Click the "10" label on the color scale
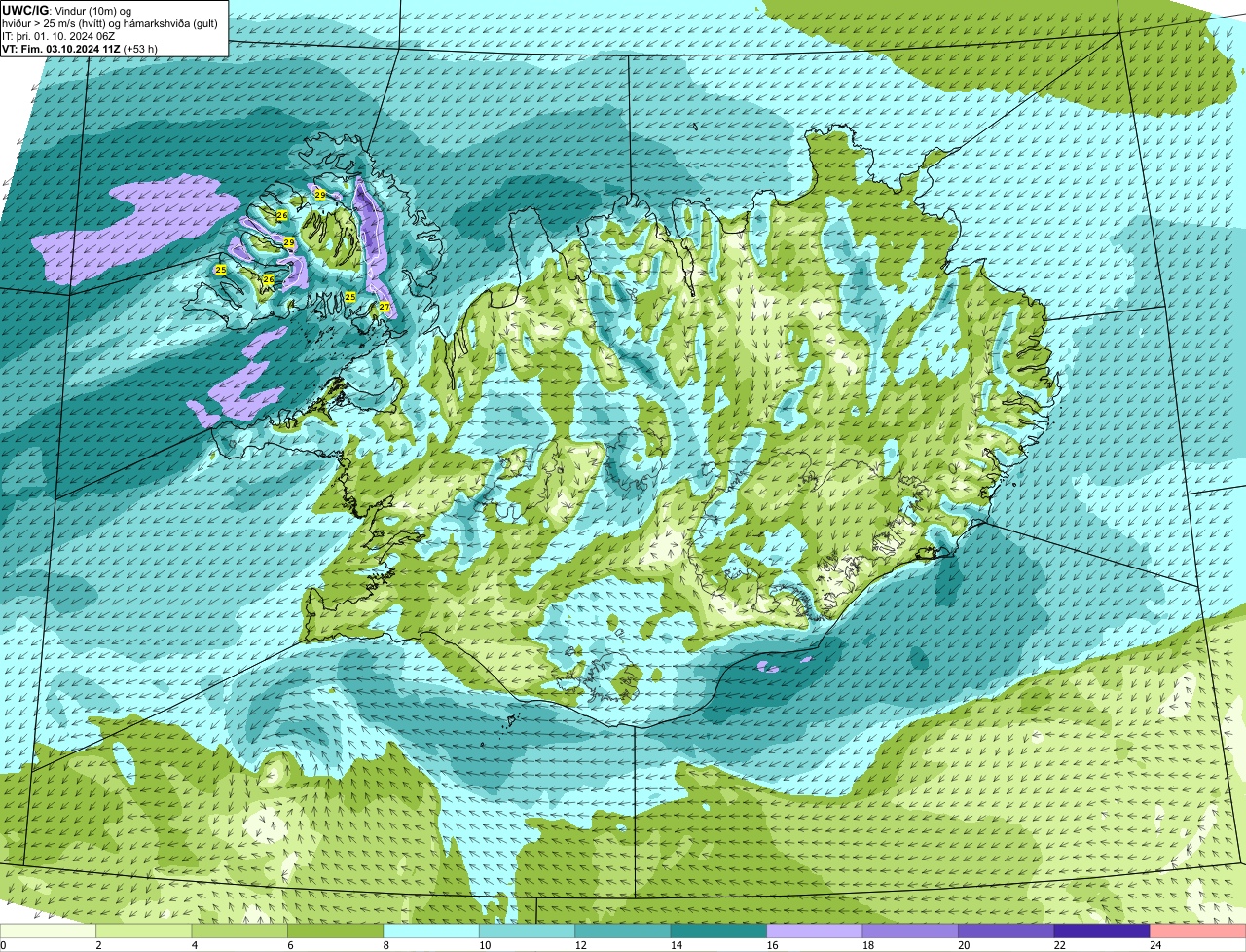 click(485, 945)
